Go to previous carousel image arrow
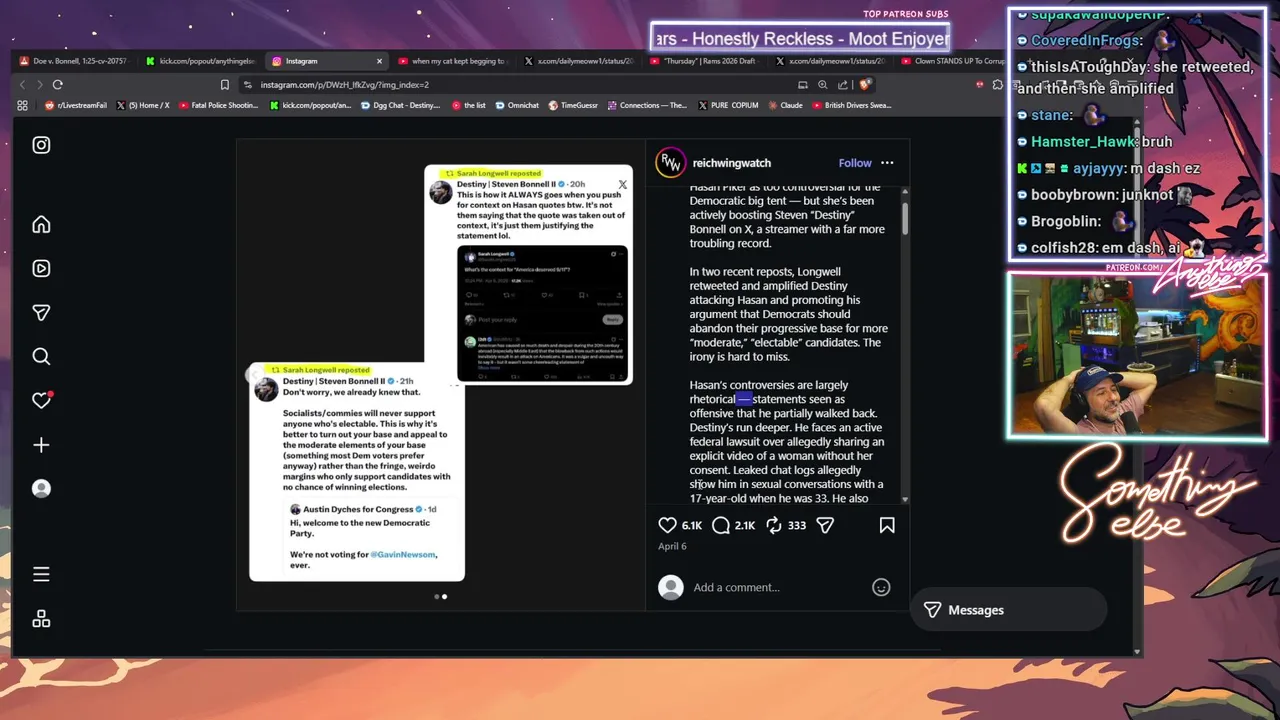This screenshot has width=1280, height=720. pos(253,375)
